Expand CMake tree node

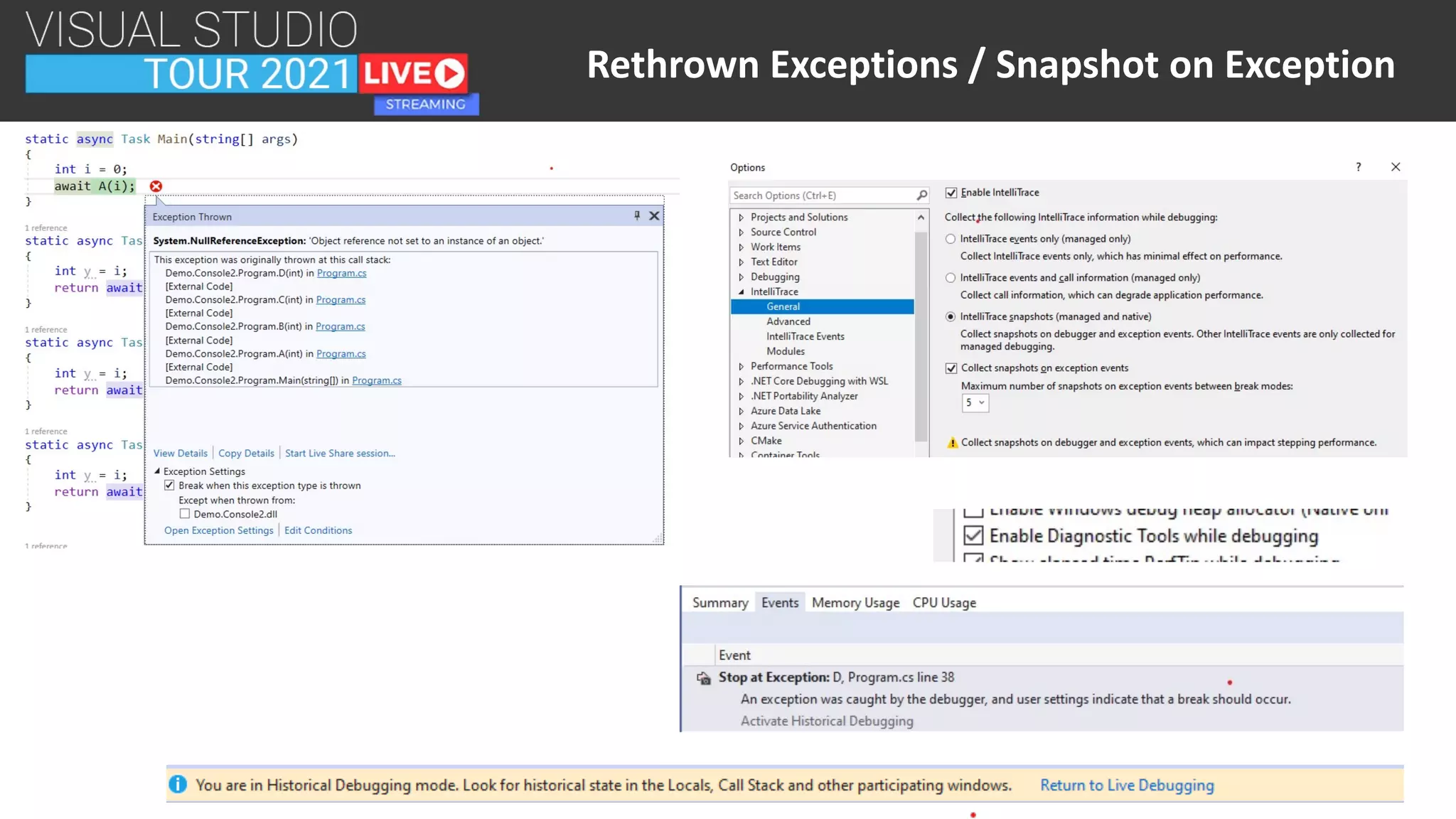point(741,441)
